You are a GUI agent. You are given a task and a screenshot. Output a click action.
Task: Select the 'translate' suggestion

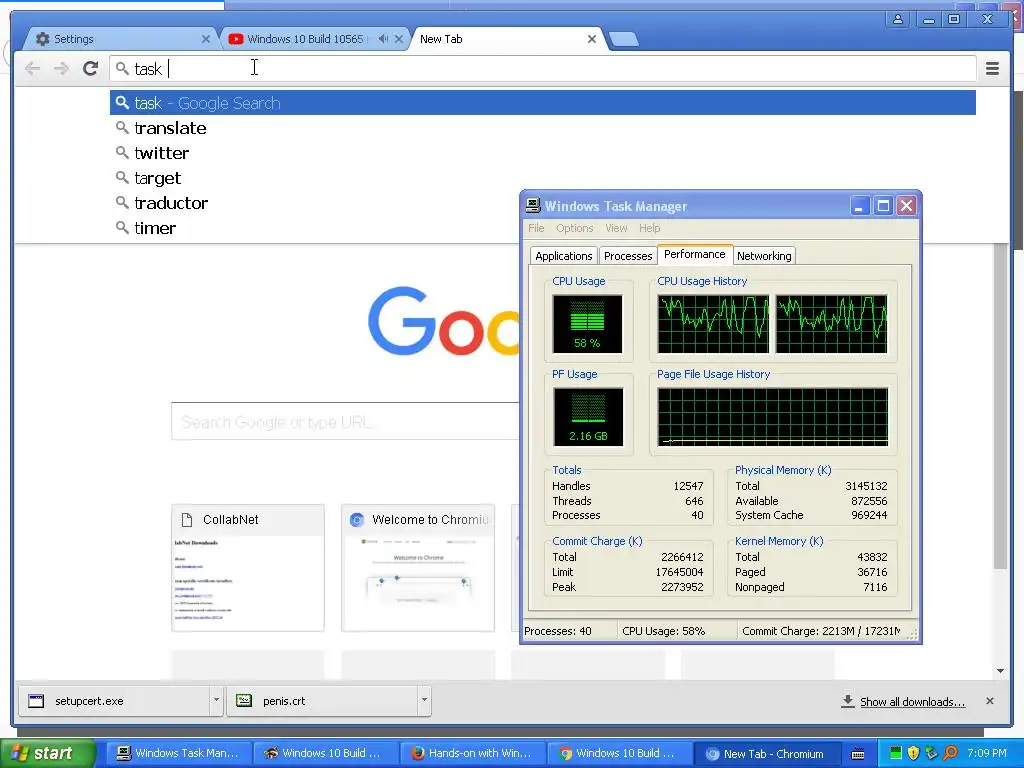543,128
